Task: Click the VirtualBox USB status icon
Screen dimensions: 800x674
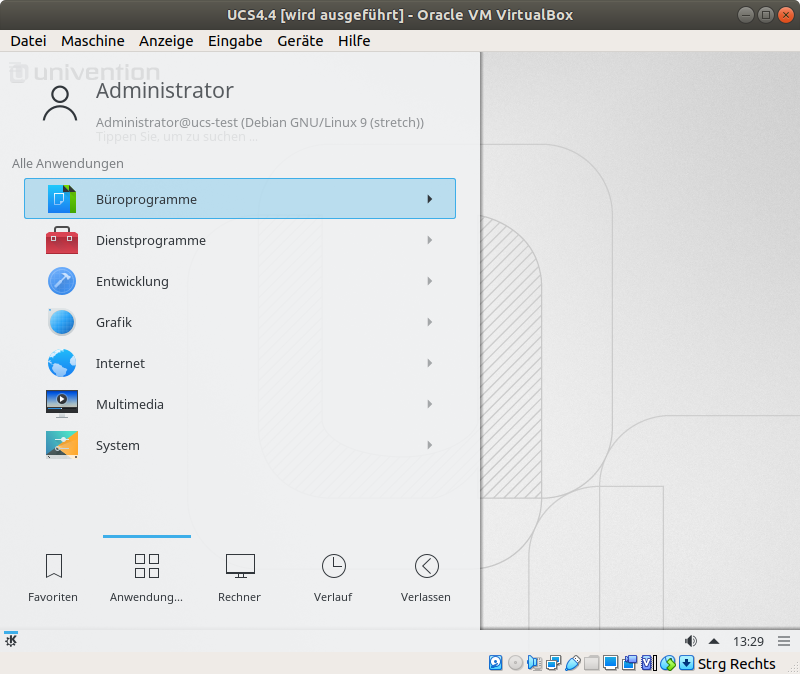Action: [x=572, y=663]
